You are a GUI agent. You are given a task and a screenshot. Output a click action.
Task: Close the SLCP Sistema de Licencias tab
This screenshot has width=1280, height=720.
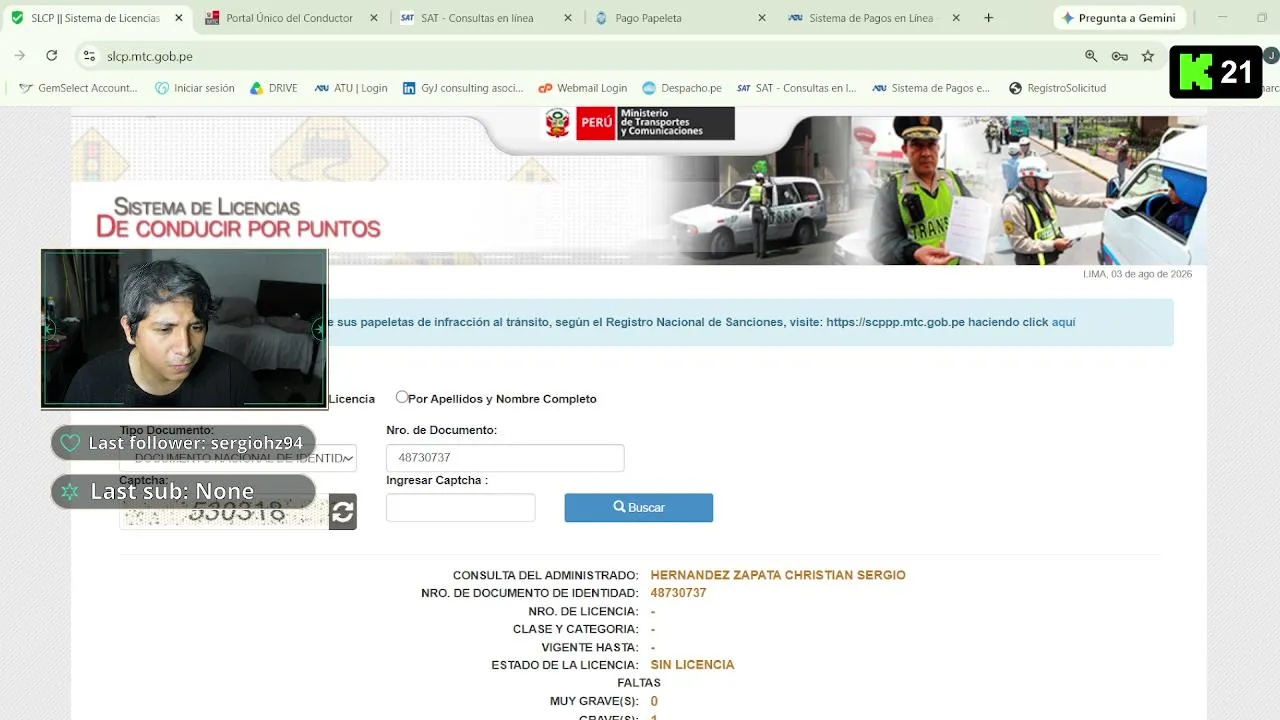[x=180, y=18]
